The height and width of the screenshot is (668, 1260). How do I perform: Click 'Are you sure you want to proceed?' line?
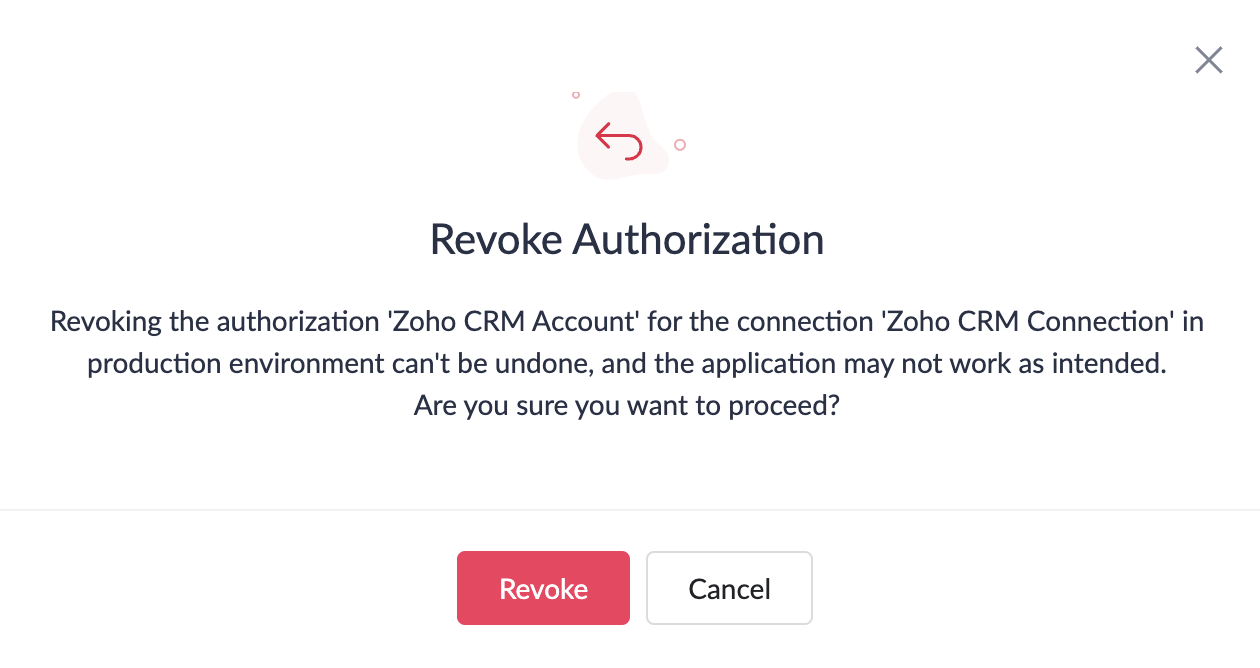point(626,408)
